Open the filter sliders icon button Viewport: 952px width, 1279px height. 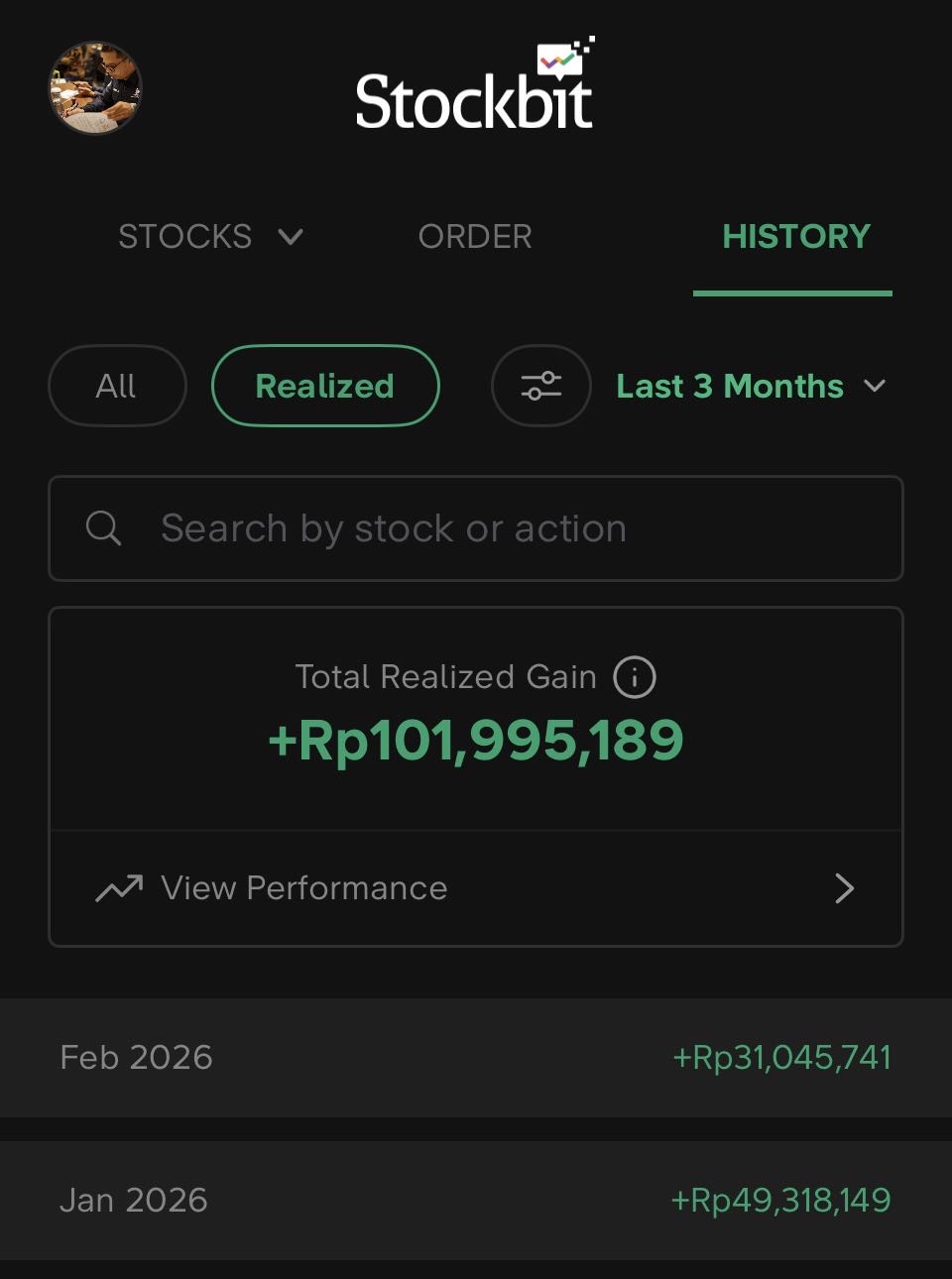(x=541, y=386)
